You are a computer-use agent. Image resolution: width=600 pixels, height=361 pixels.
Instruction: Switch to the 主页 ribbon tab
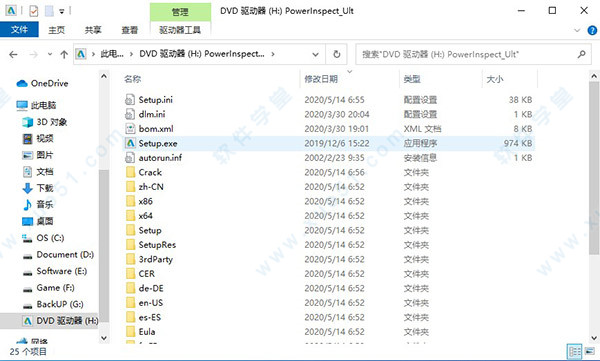(x=56, y=30)
